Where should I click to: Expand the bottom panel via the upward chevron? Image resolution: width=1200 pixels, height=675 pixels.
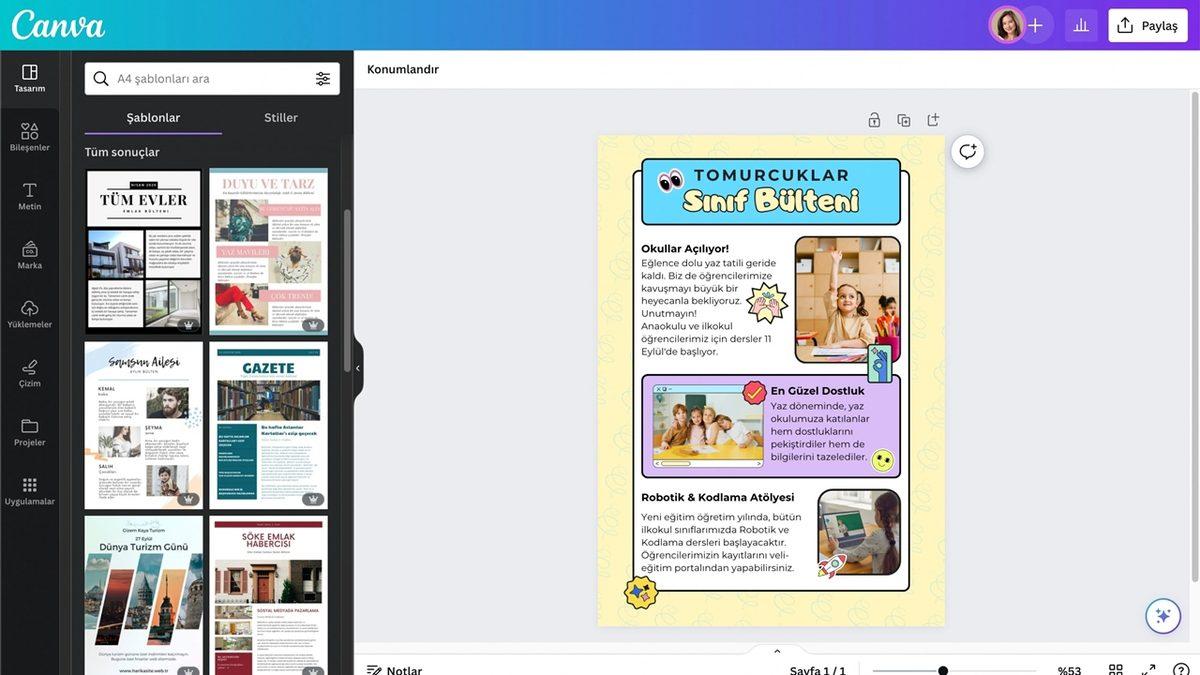click(x=775, y=649)
